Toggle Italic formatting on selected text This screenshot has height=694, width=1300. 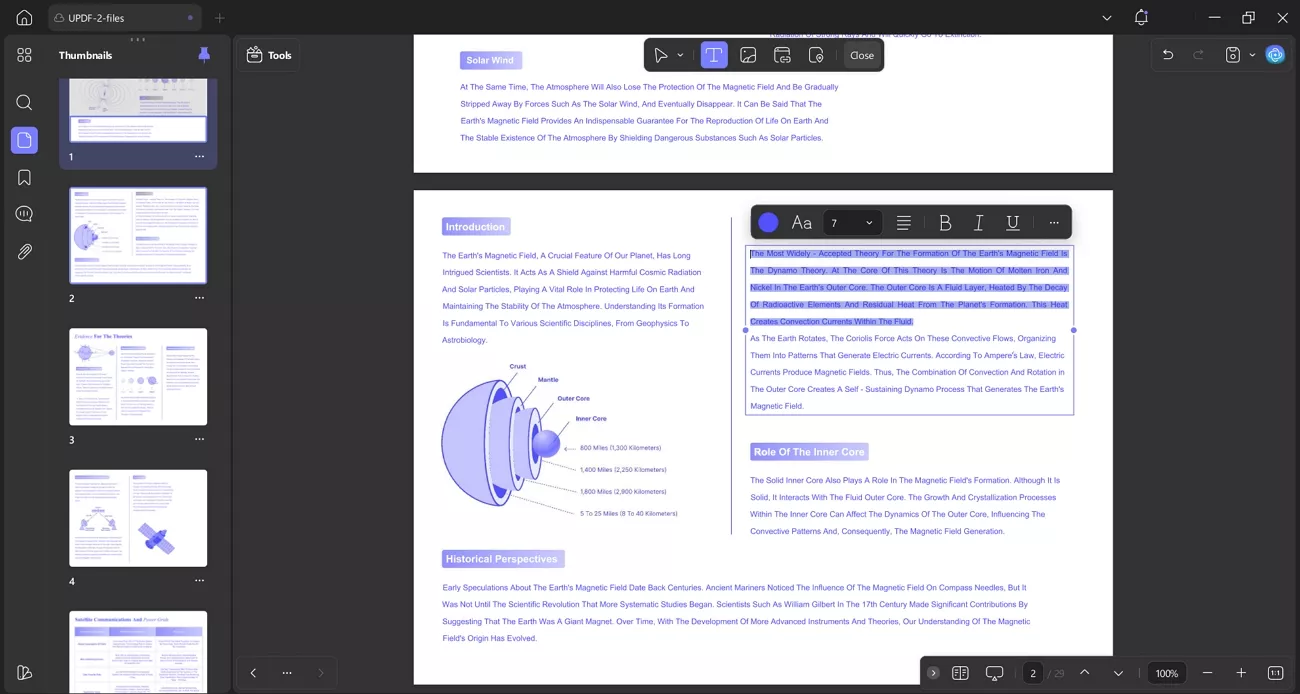click(x=979, y=222)
